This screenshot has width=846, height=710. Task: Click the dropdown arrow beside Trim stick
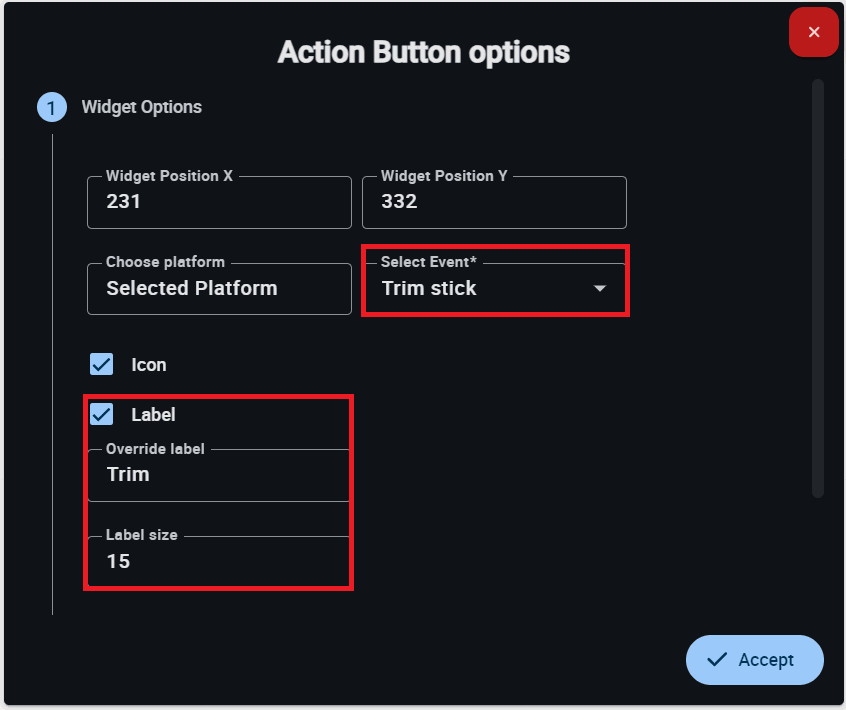click(600, 289)
